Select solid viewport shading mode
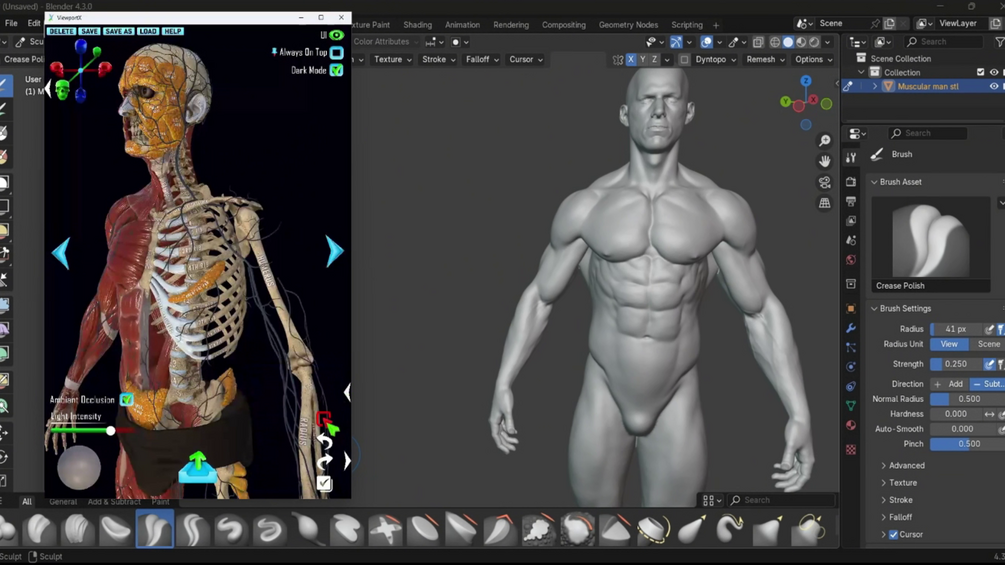Screen dimensions: 1005x565 pos(788,42)
